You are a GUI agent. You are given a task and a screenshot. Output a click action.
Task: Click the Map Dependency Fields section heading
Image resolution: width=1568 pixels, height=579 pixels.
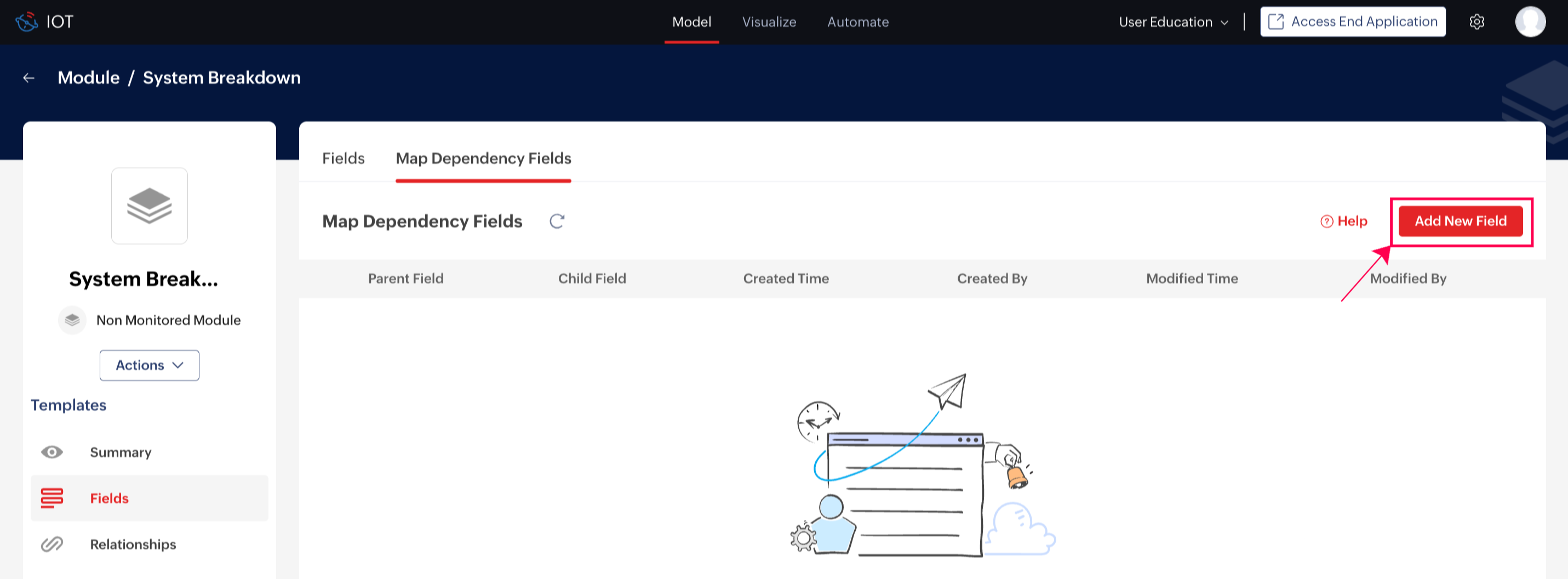point(422,222)
